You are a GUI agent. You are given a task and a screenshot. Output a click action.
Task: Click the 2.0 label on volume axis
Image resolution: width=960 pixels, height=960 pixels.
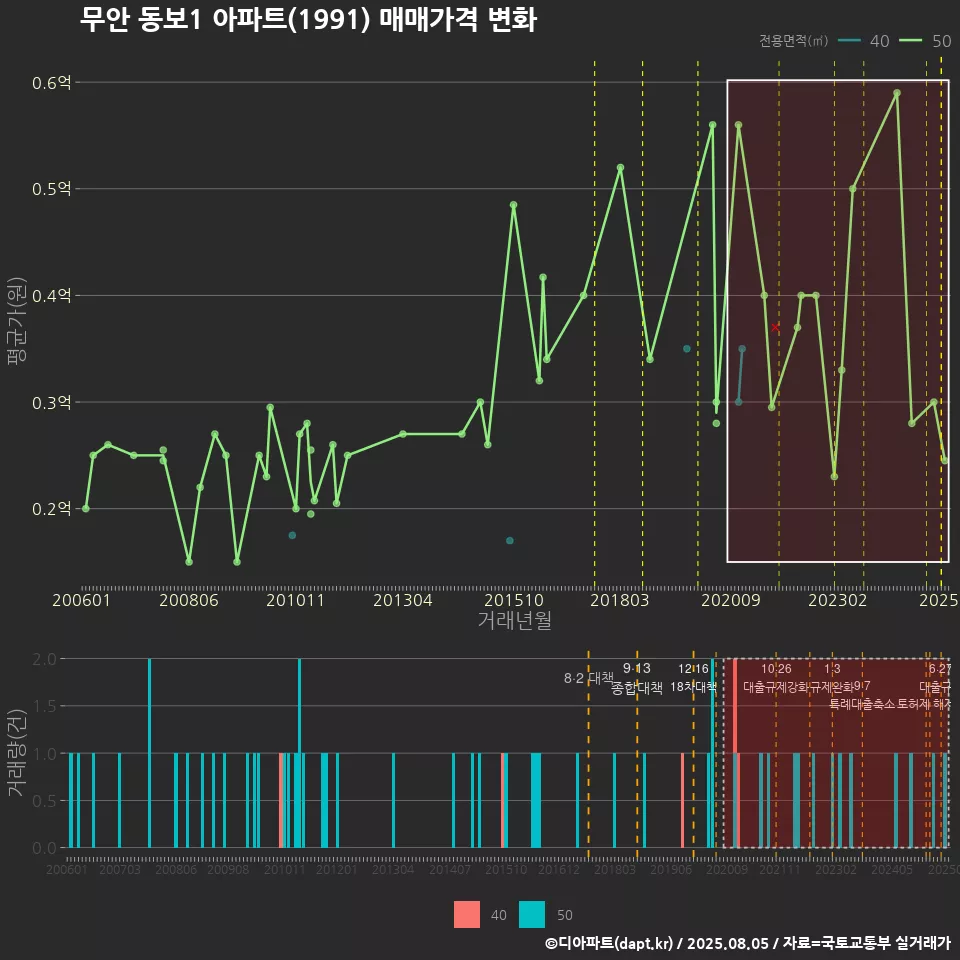(44, 659)
